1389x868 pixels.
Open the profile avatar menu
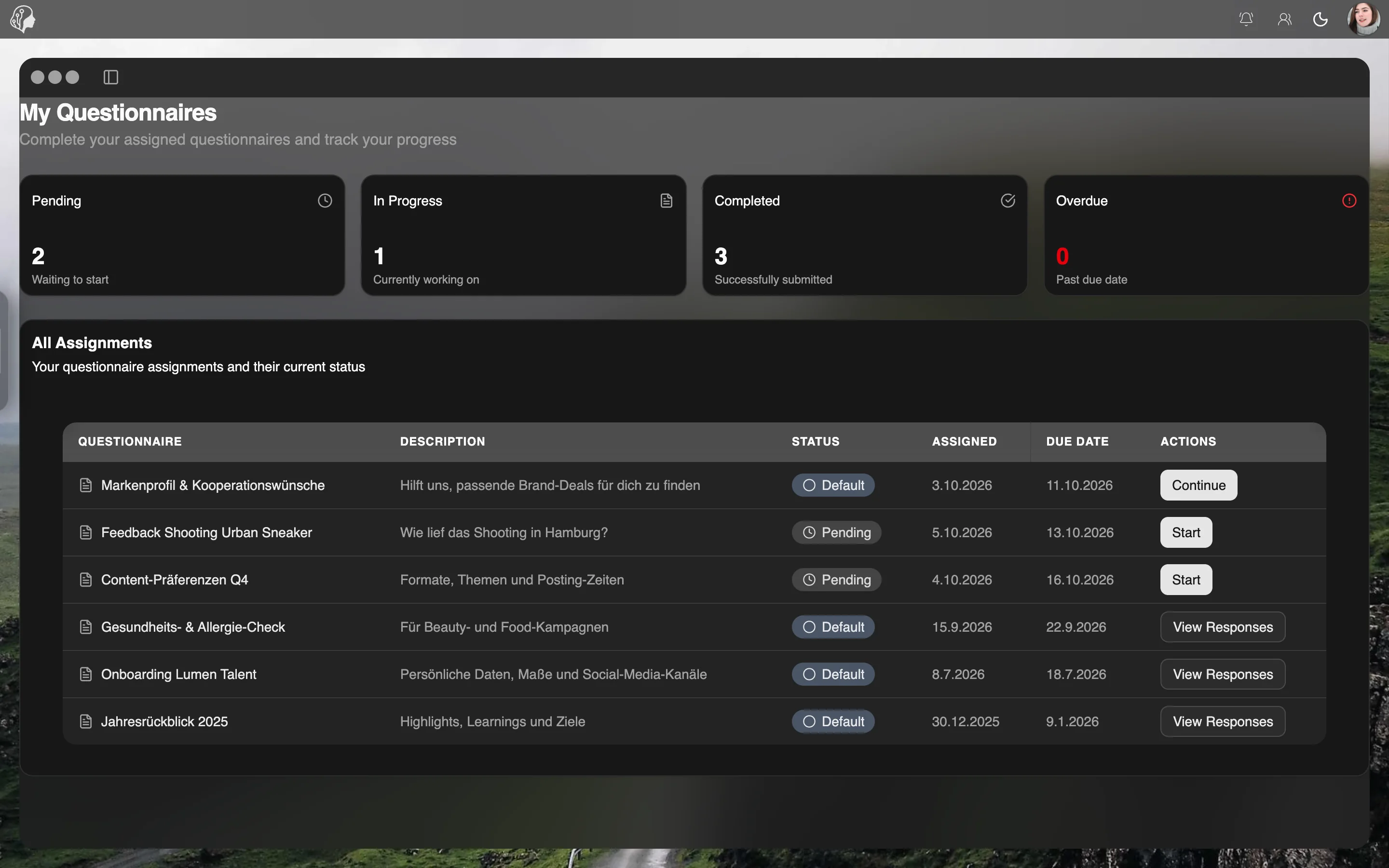[x=1364, y=19]
